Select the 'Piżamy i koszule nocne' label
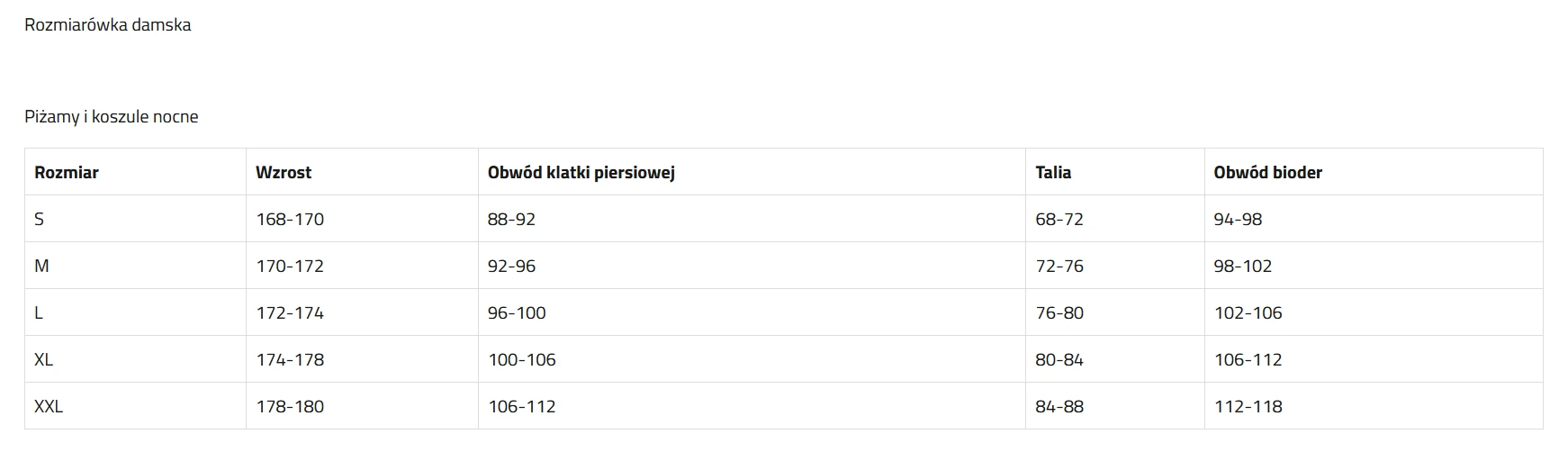Screen dimensions: 1568x452 pyautogui.click(x=112, y=117)
